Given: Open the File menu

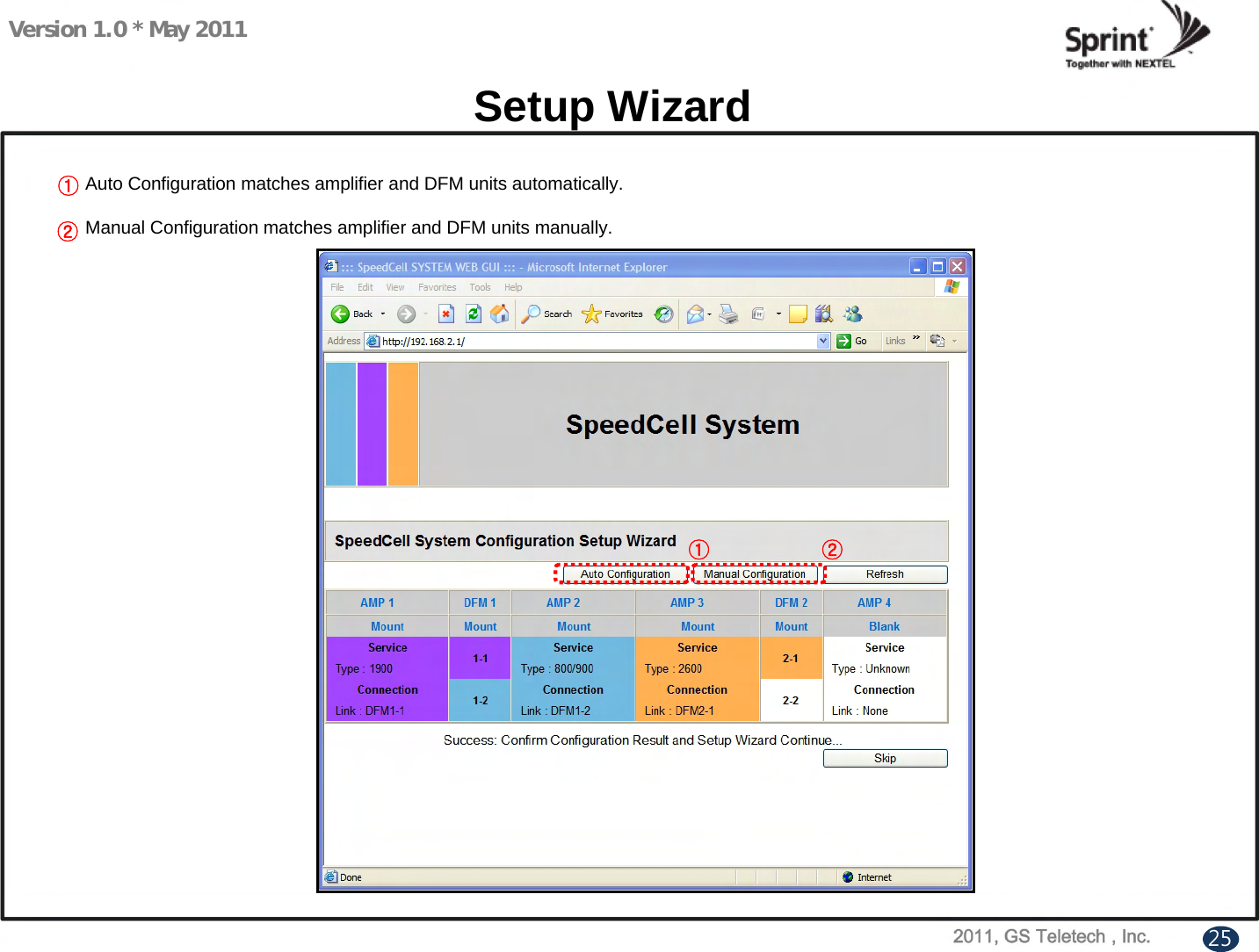Looking at the screenshot, I should click(337, 287).
